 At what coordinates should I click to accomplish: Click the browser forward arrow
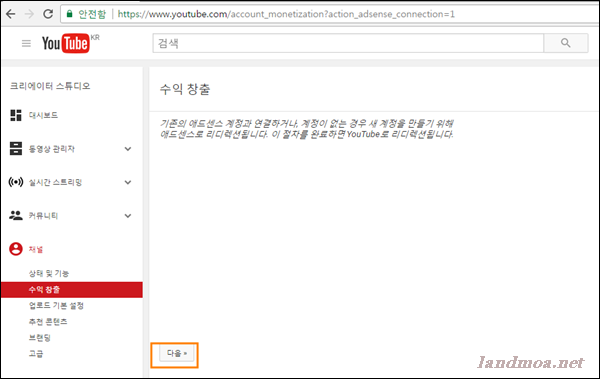(x=29, y=14)
